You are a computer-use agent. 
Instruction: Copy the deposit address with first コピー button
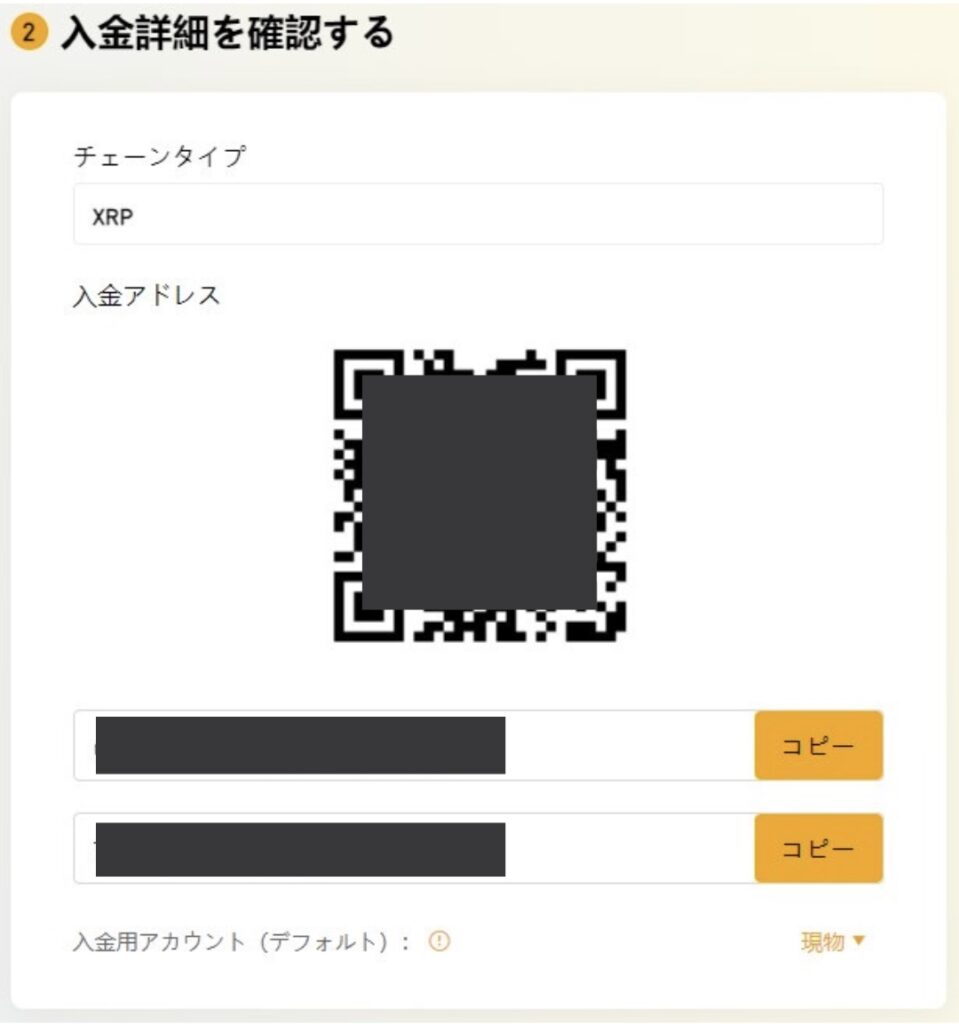coord(819,745)
